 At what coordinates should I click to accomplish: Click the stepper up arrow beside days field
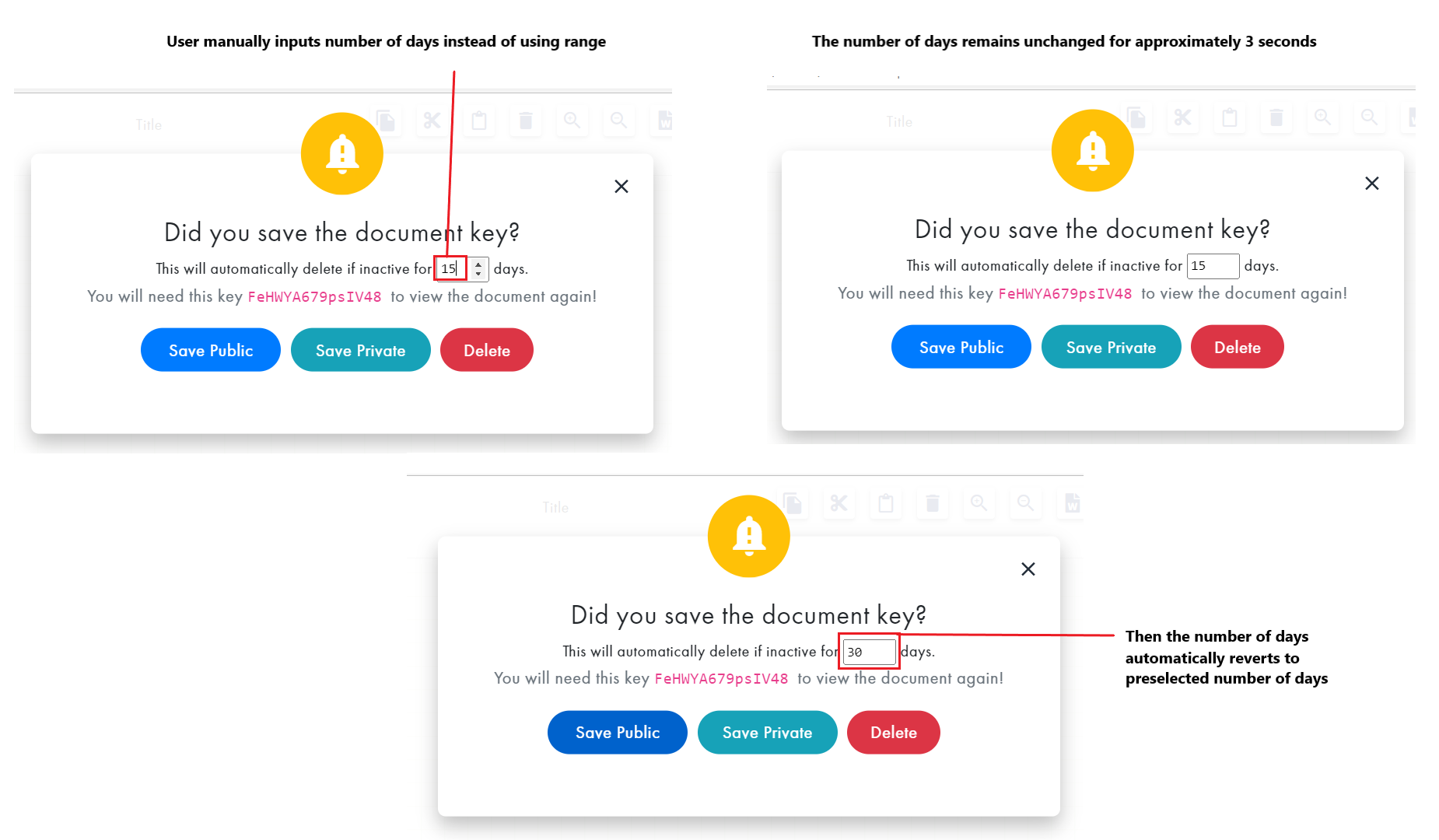(477, 263)
